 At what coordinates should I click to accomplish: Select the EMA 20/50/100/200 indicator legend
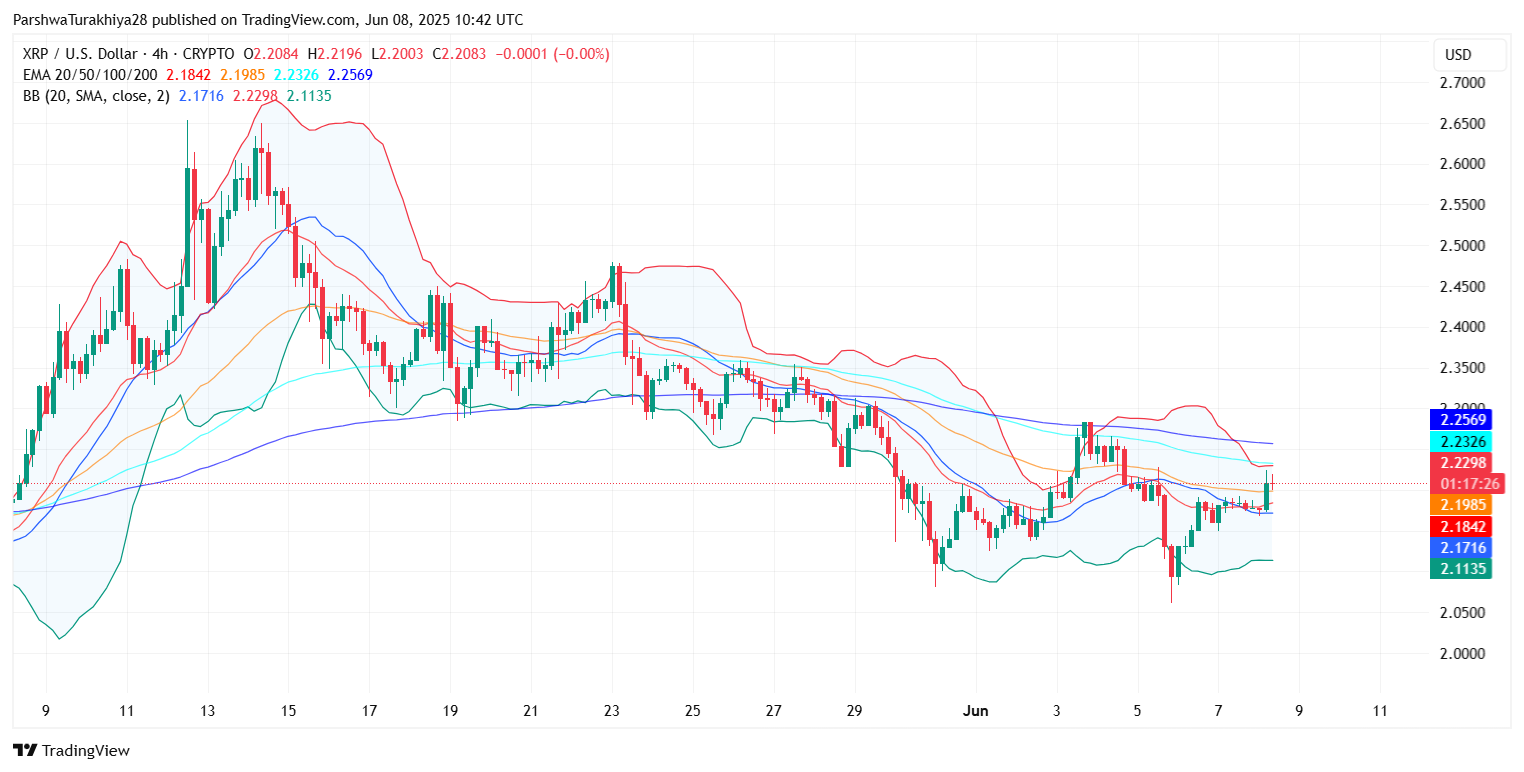[90, 75]
